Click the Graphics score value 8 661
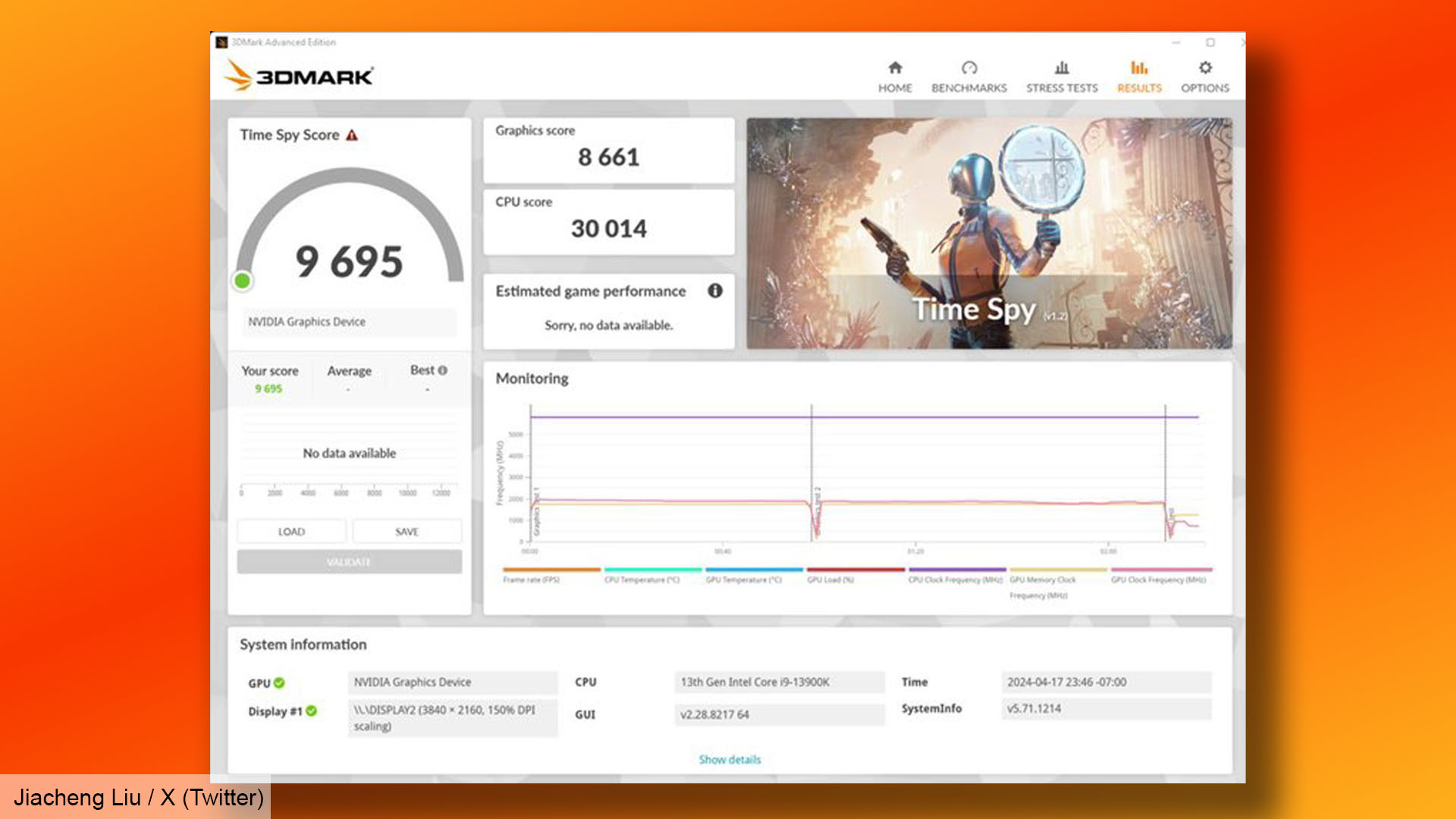Viewport: 1456px width, 819px height. pos(608,157)
